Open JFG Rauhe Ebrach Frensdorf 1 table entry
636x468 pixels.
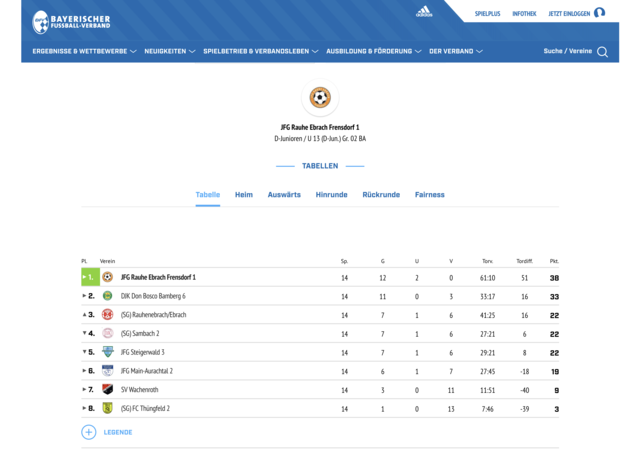click(x=158, y=277)
